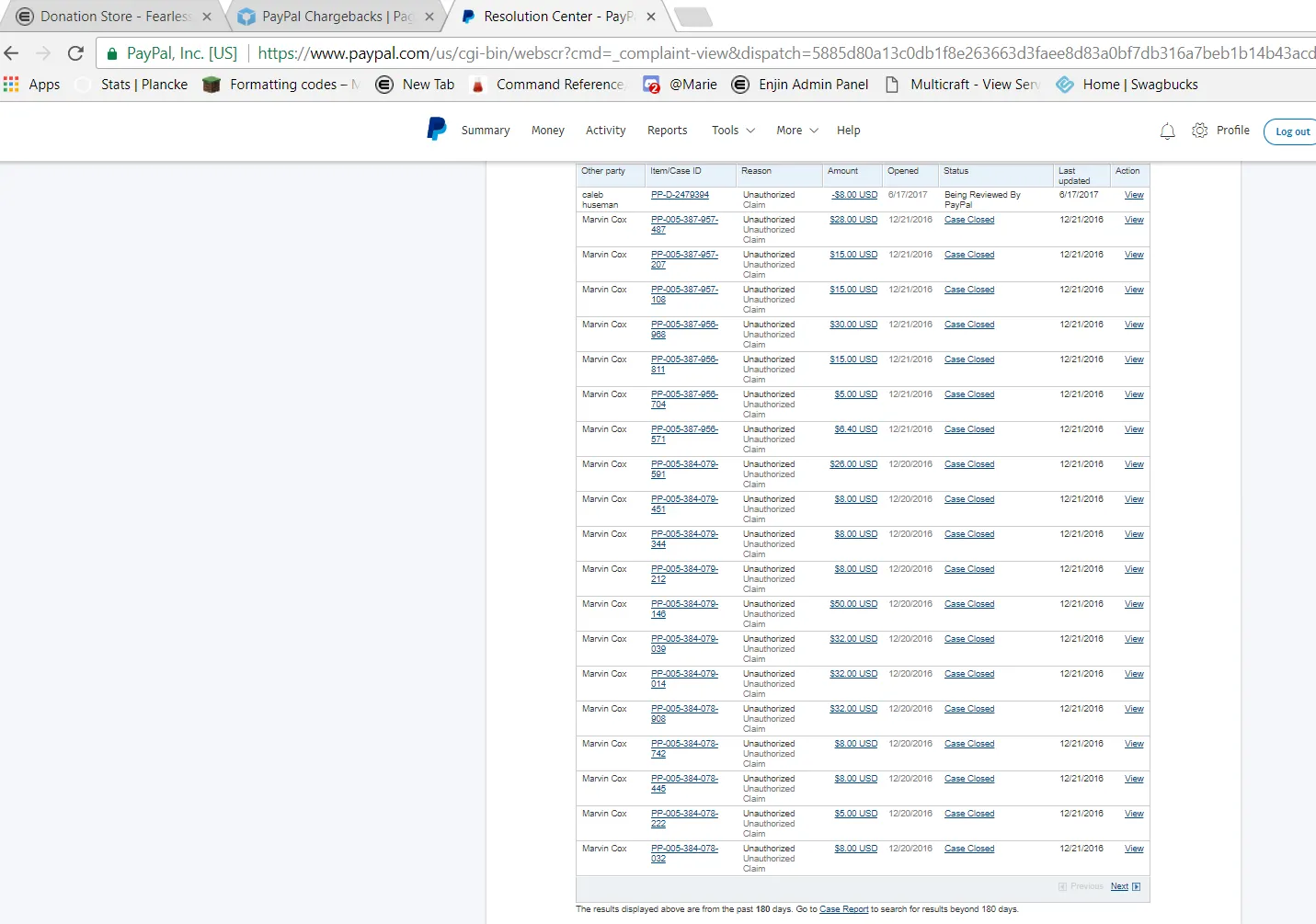Image resolution: width=1316 pixels, height=924 pixels.
Task: Click the Log out button
Action: tap(1292, 131)
